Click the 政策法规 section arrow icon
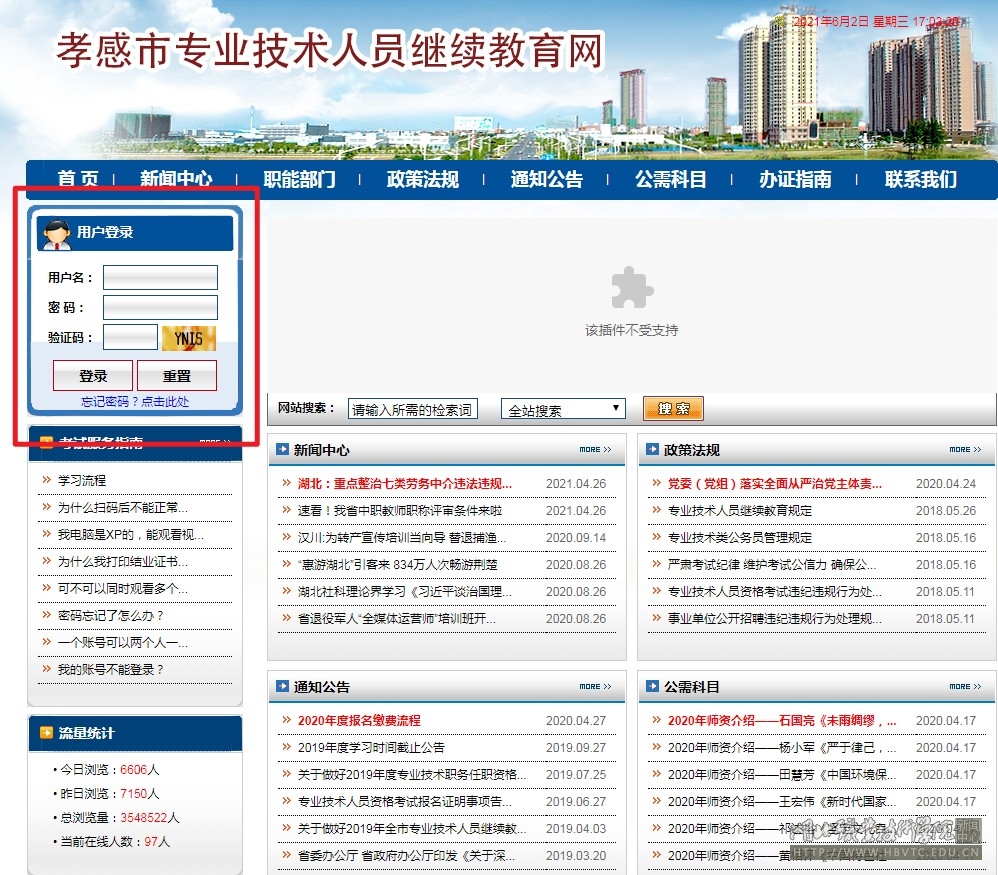The image size is (998, 875). point(652,450)
